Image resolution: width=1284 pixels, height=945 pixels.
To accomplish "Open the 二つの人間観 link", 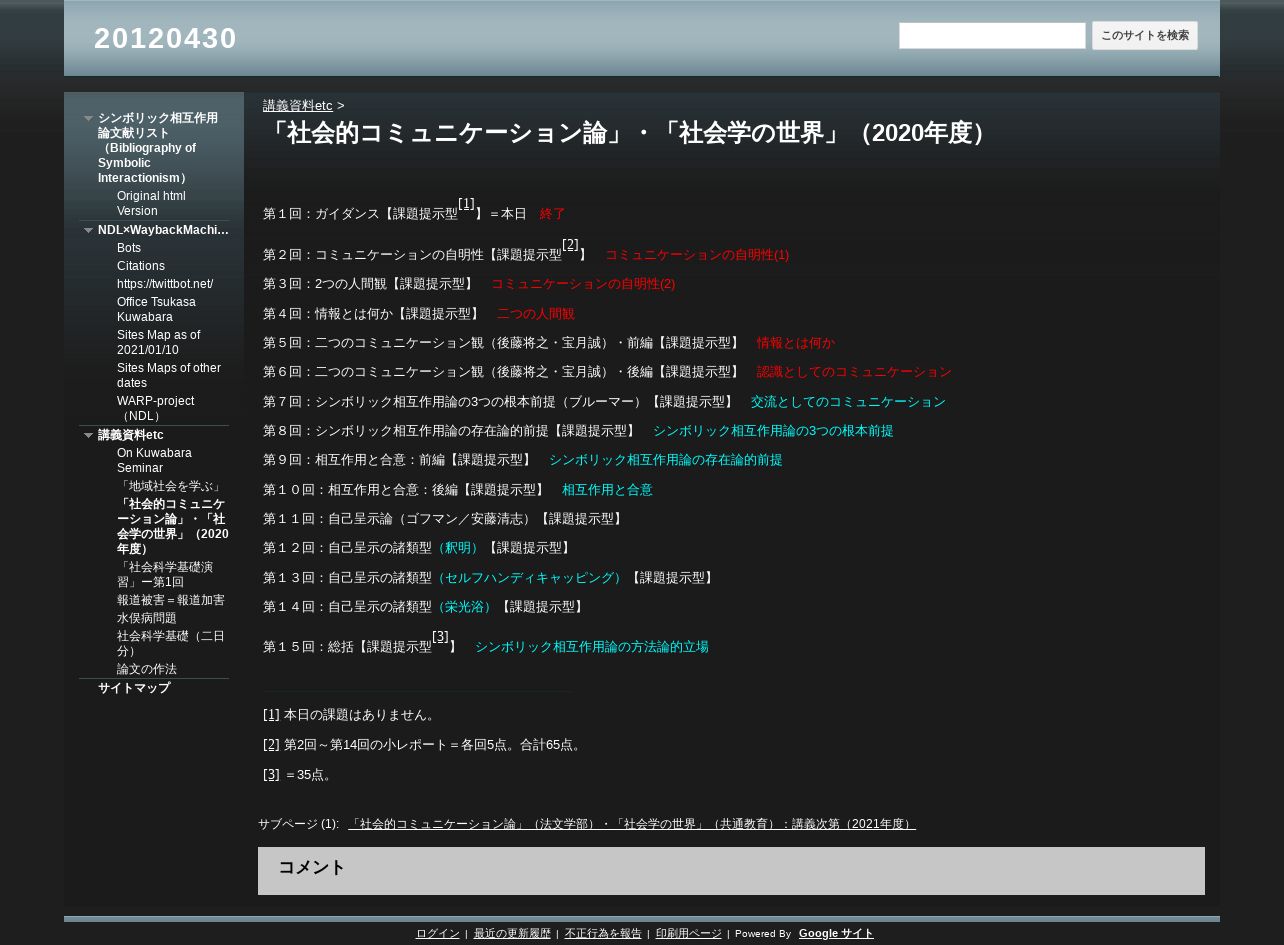I will click(x=536, y=314).
